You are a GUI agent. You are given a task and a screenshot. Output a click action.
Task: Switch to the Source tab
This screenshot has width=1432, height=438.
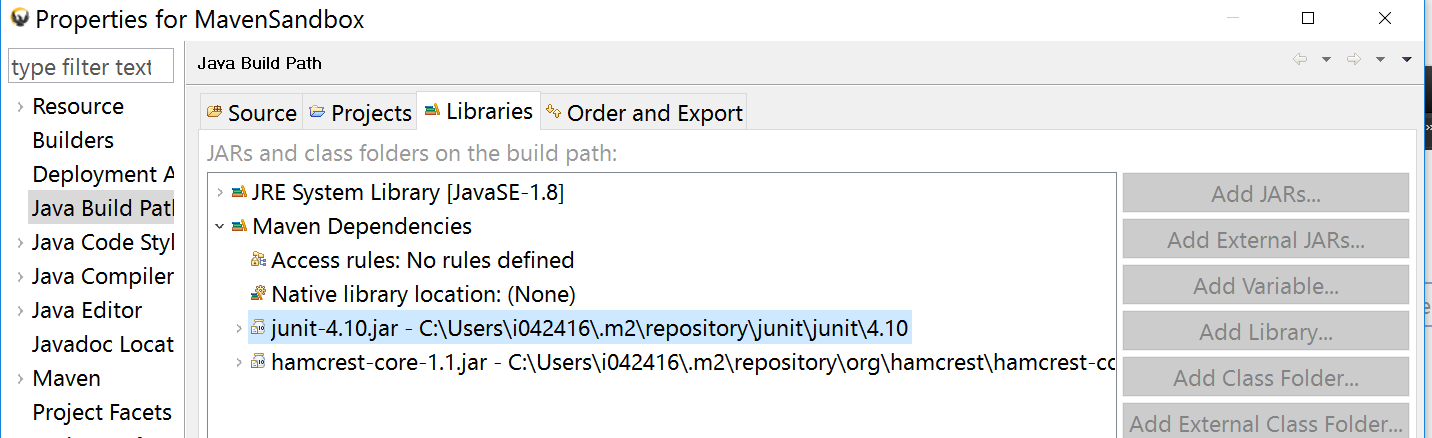pyautogui.click(x=252, y=113)
